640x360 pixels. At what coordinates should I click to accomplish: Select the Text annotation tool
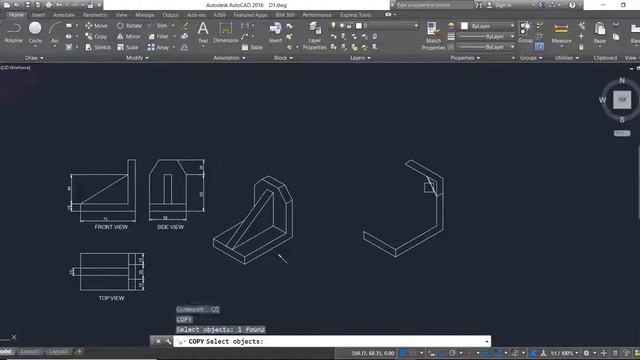(203, 33)
